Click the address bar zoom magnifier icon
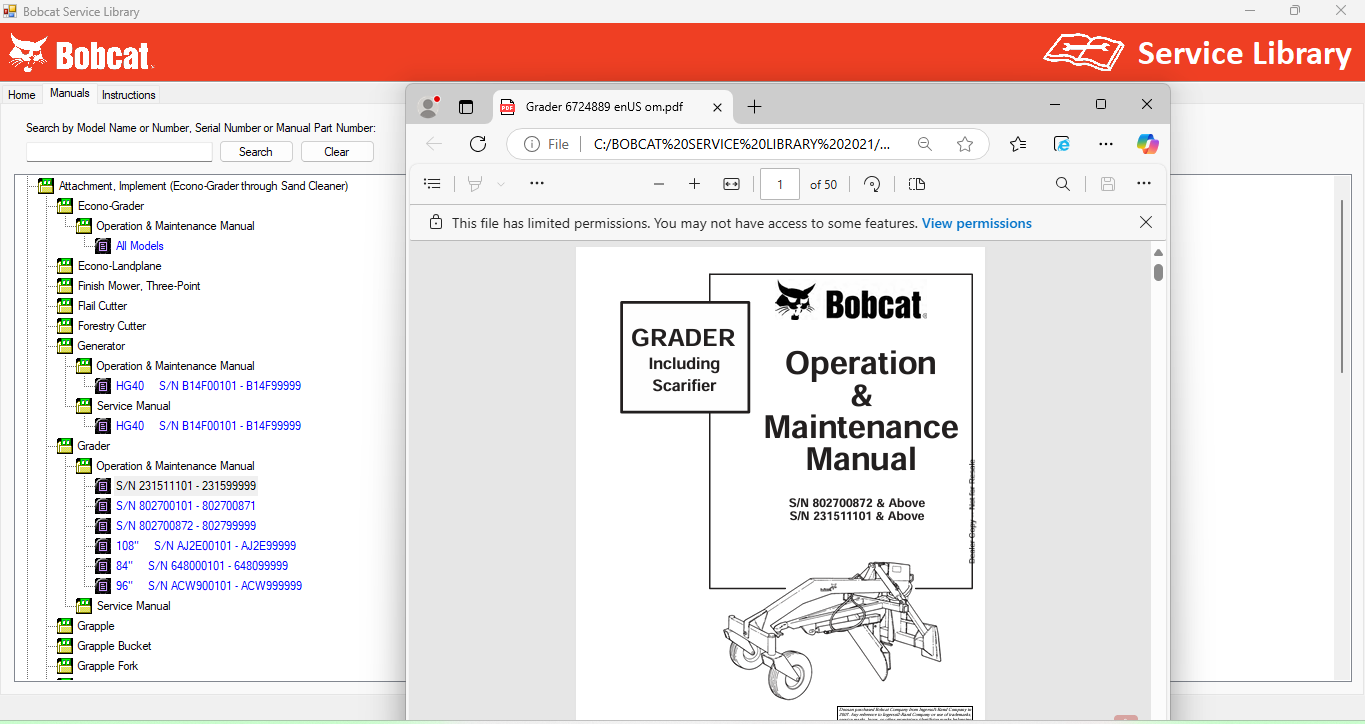 (925, 144)
